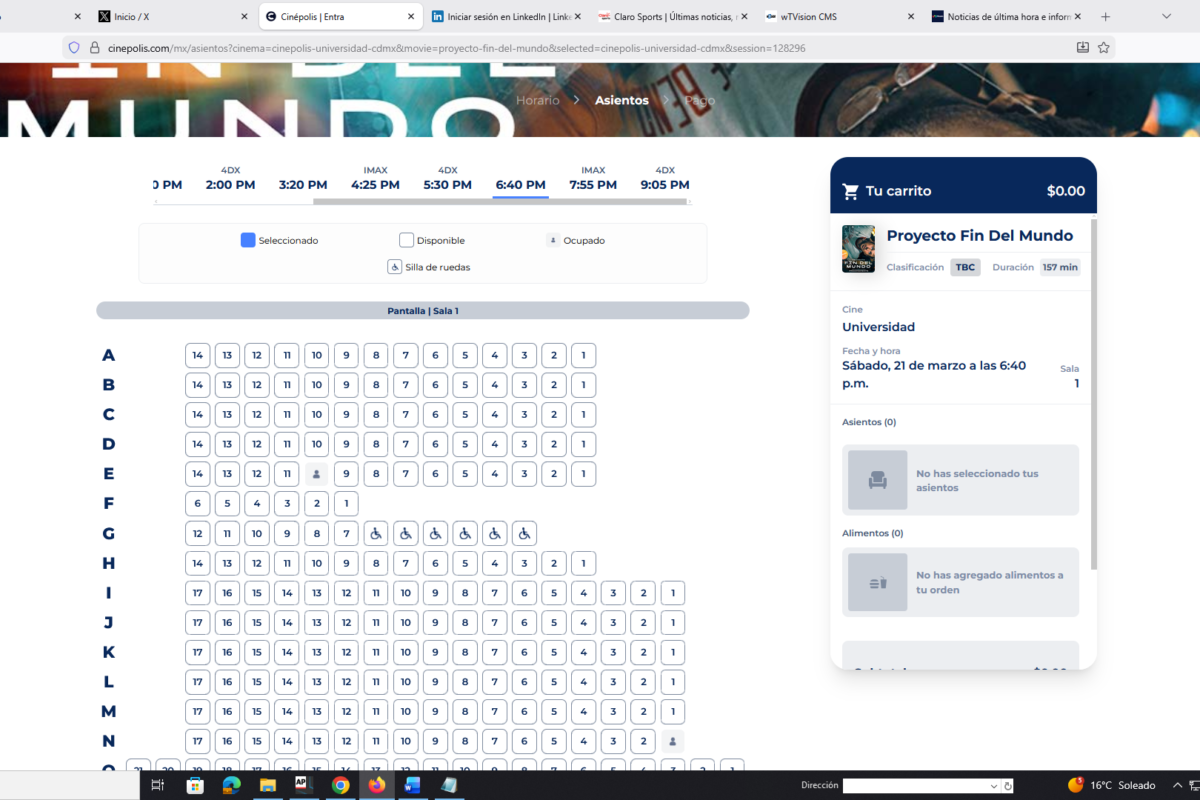Select seat 14 in row A

pos(198,355)
